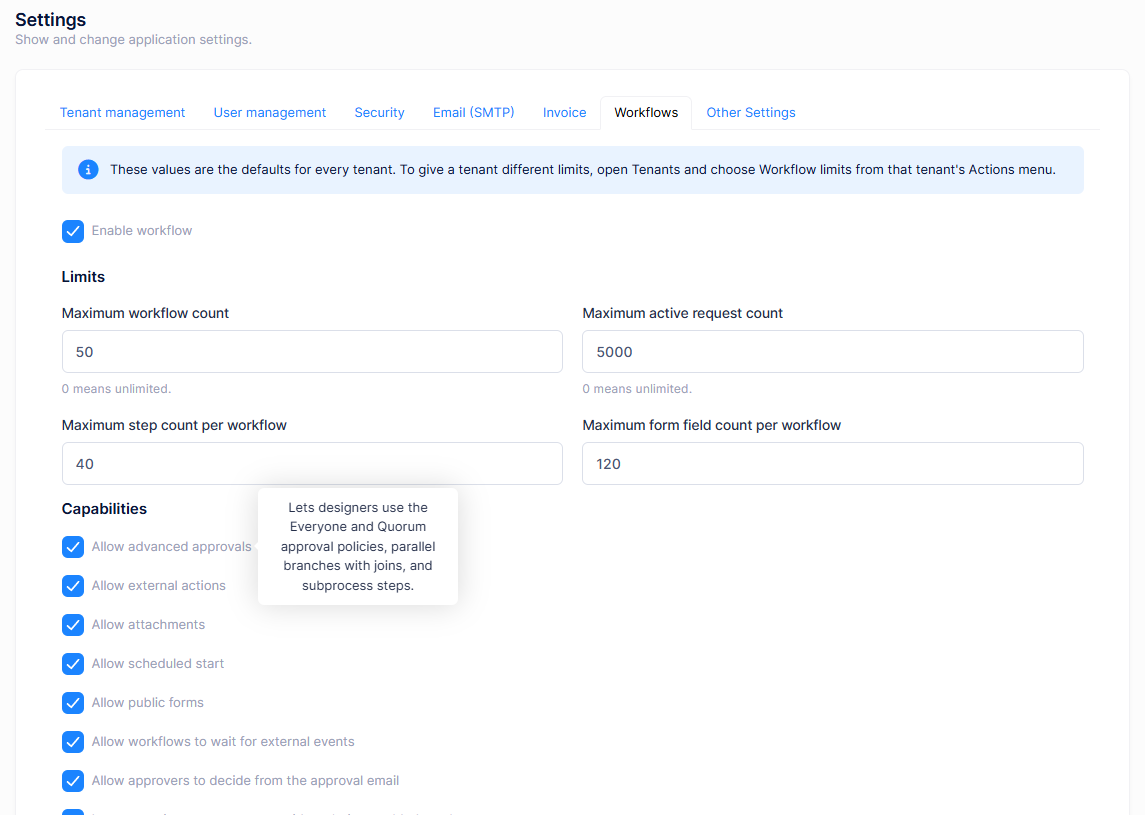This screenshot has height=815, width=1145.
Task: Toggle Allow approvers to decide from approval email
Action: (x=73, y=781)
